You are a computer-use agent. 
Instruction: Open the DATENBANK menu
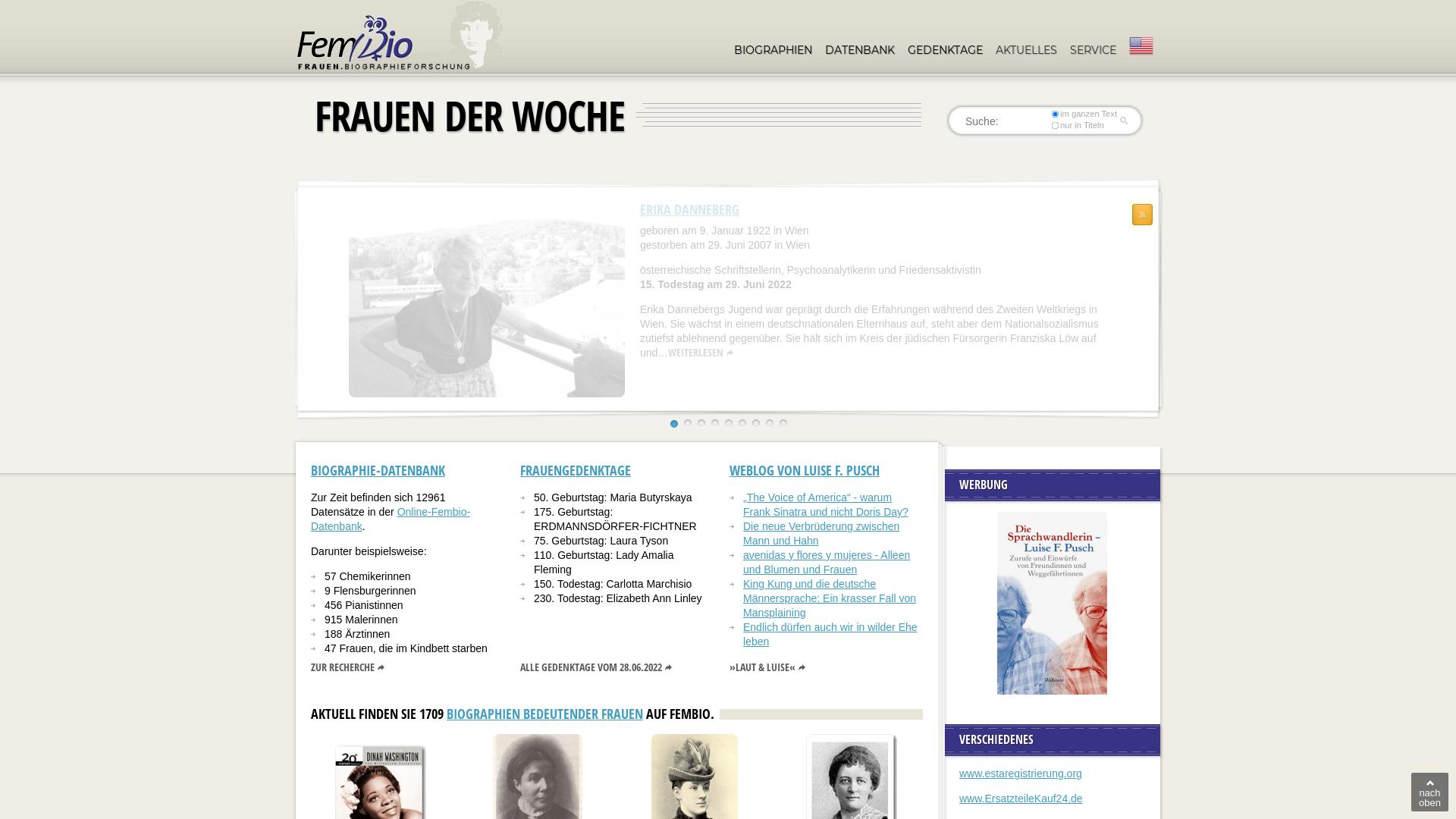click(860, 50)
